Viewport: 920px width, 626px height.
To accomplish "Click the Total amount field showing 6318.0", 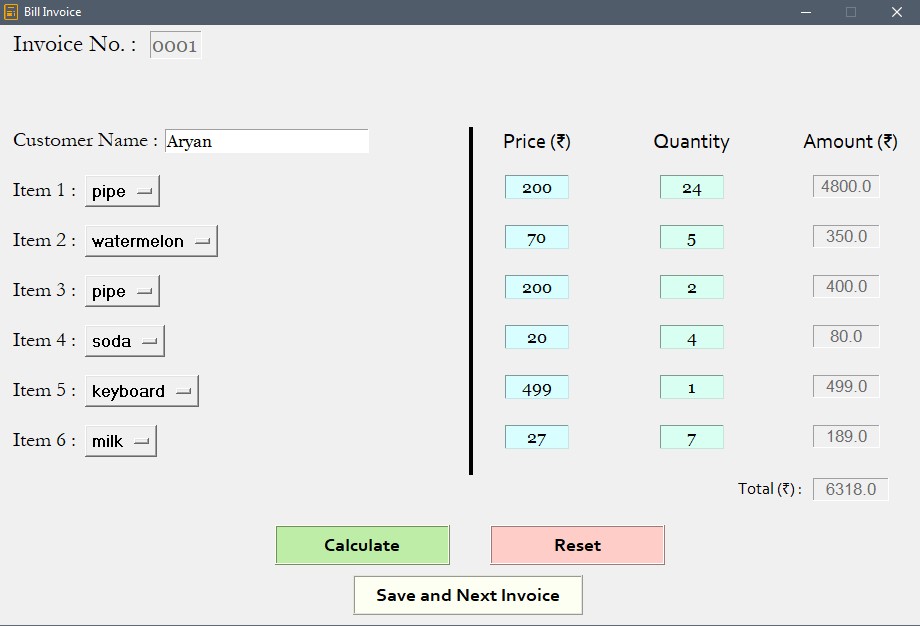I will 850,489.
